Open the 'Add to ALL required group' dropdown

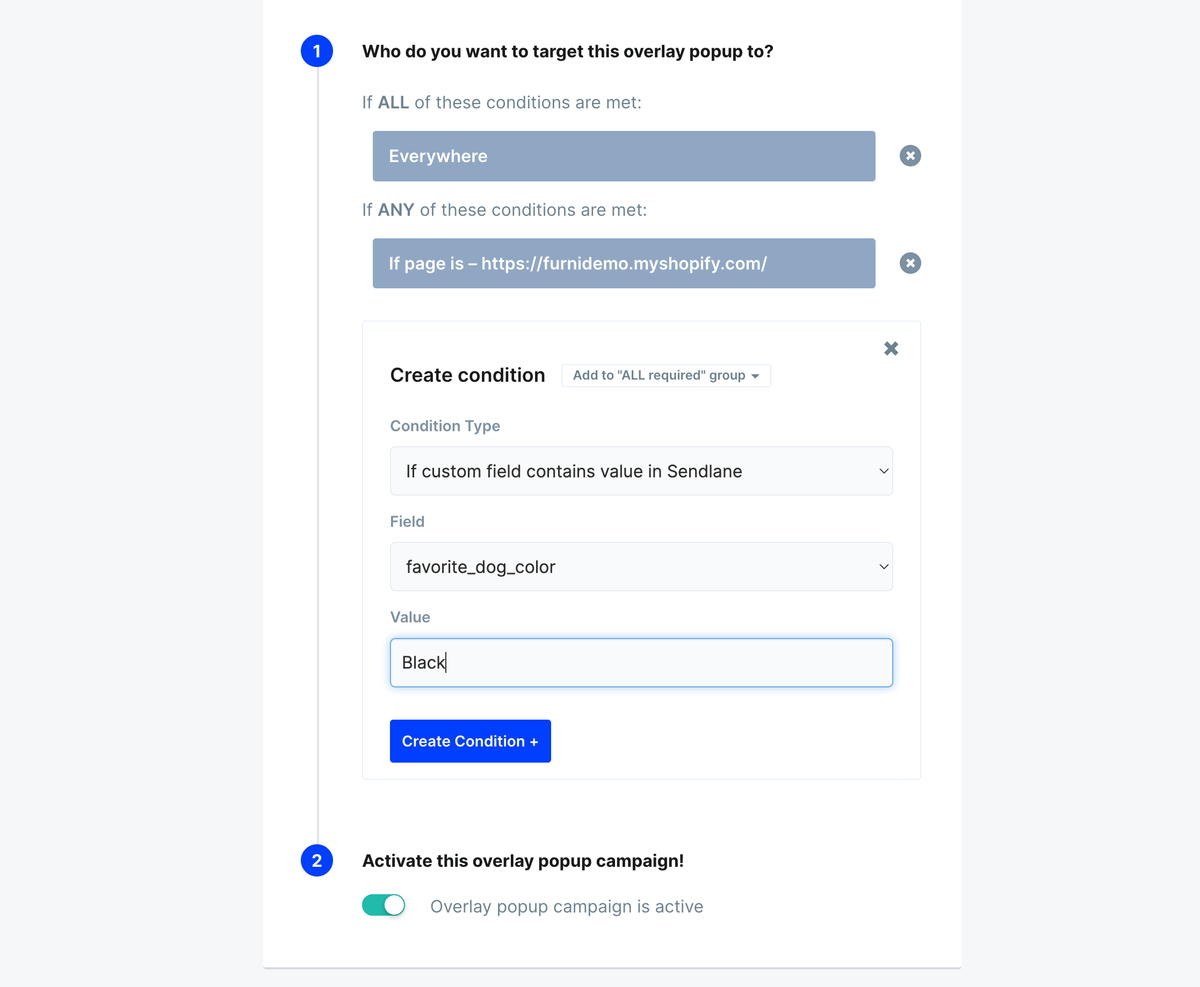click(666, 375)
